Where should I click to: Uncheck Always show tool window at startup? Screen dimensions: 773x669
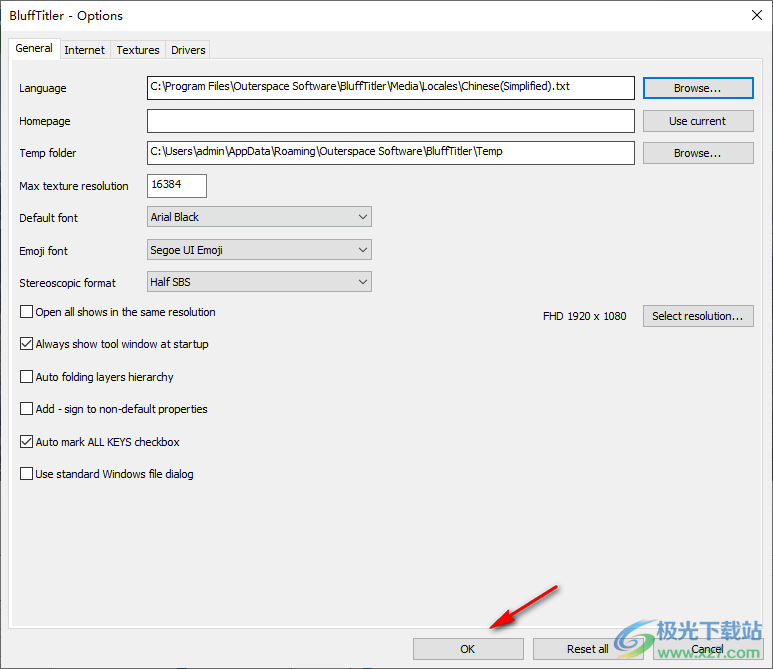(x=27, y=344)
